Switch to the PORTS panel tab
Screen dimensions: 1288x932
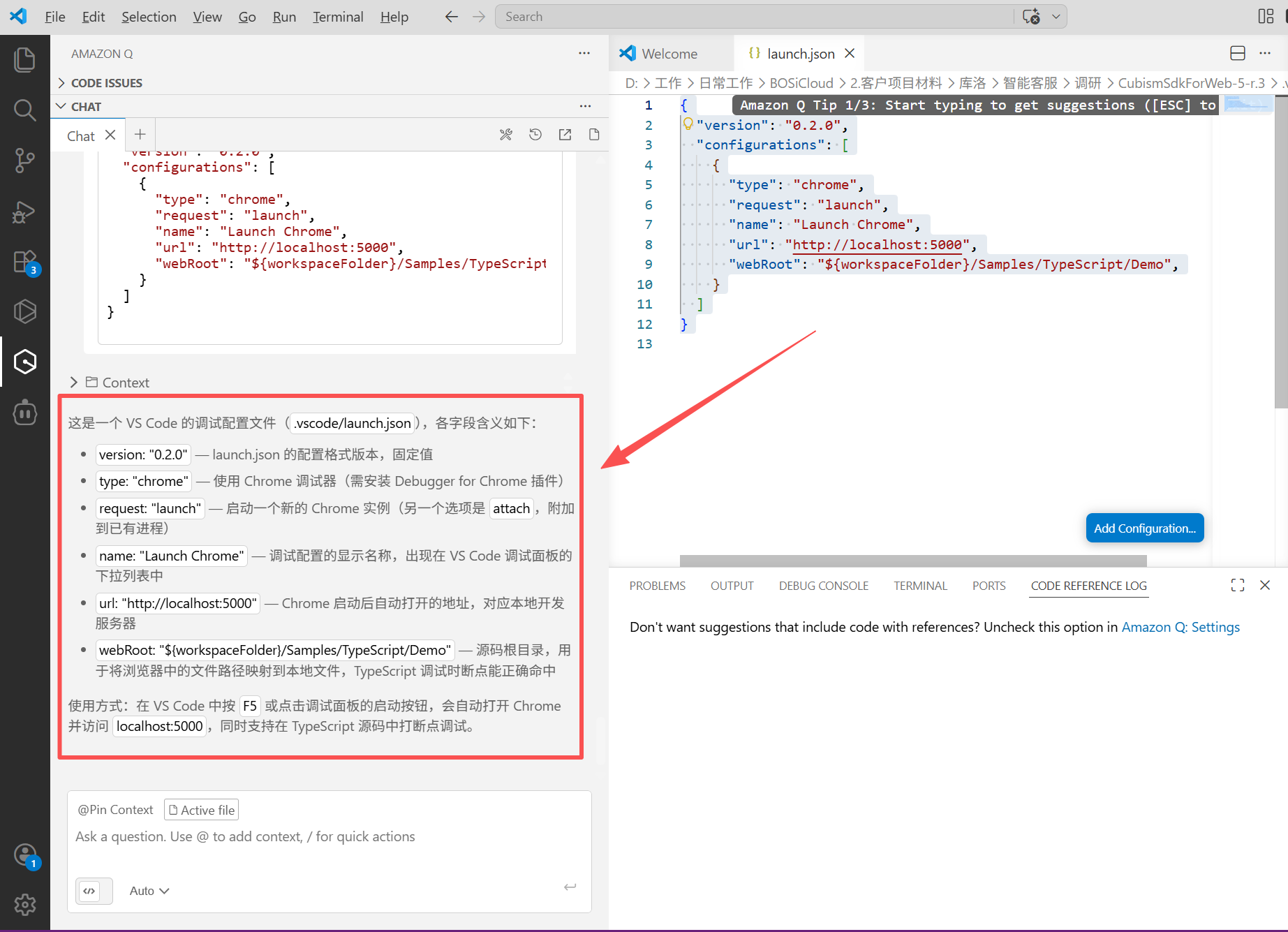pos(989,586)
